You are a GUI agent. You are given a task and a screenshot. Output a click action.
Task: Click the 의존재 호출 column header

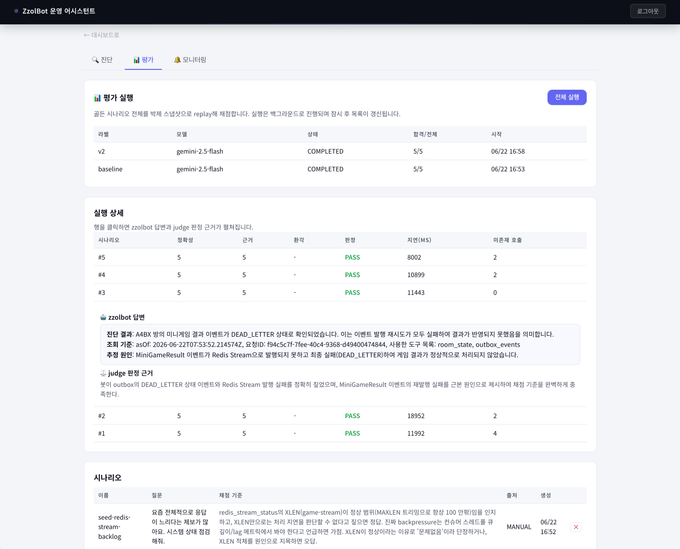coord(507,240)
